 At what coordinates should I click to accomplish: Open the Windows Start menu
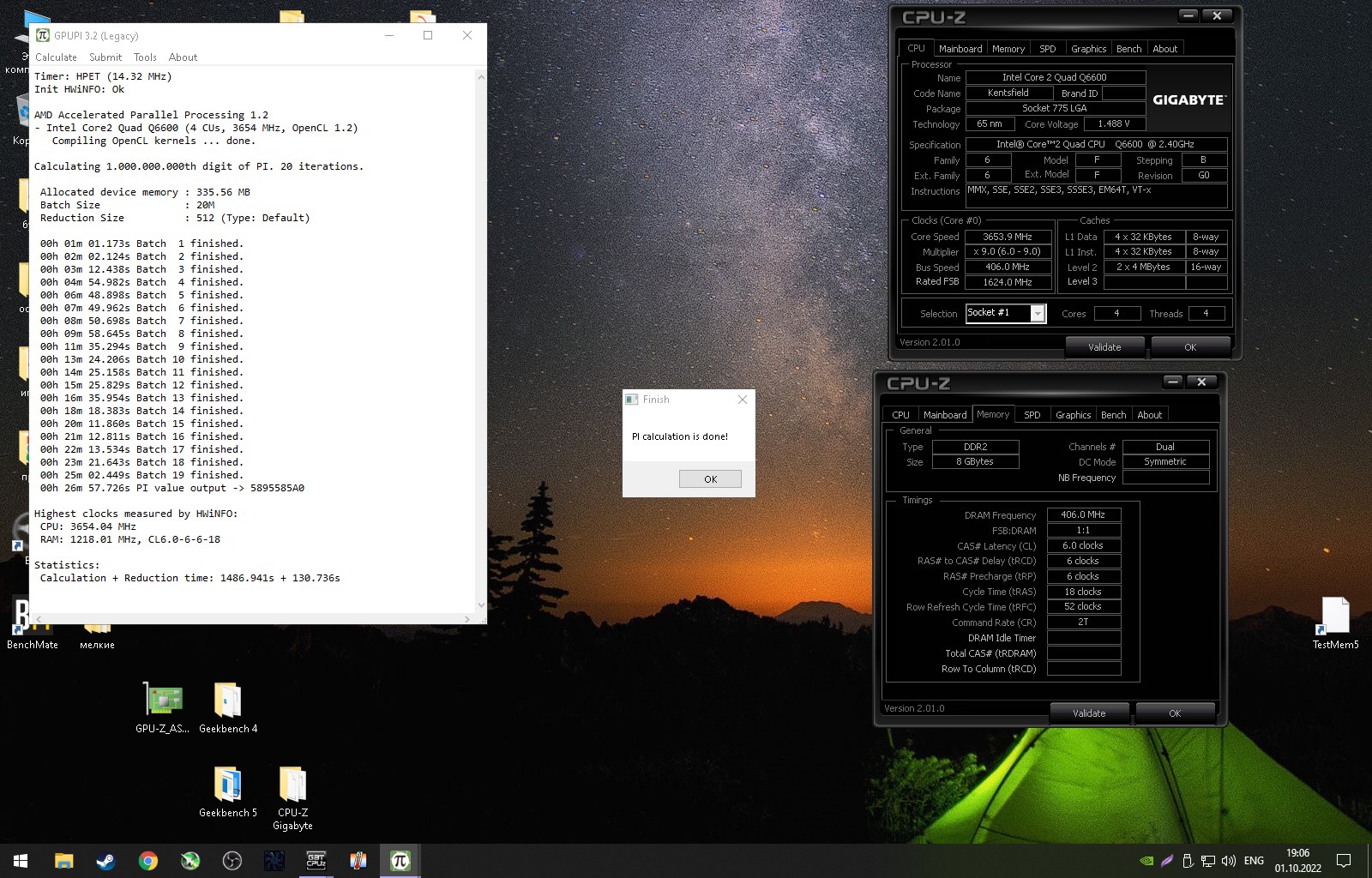tap(21, 861)
